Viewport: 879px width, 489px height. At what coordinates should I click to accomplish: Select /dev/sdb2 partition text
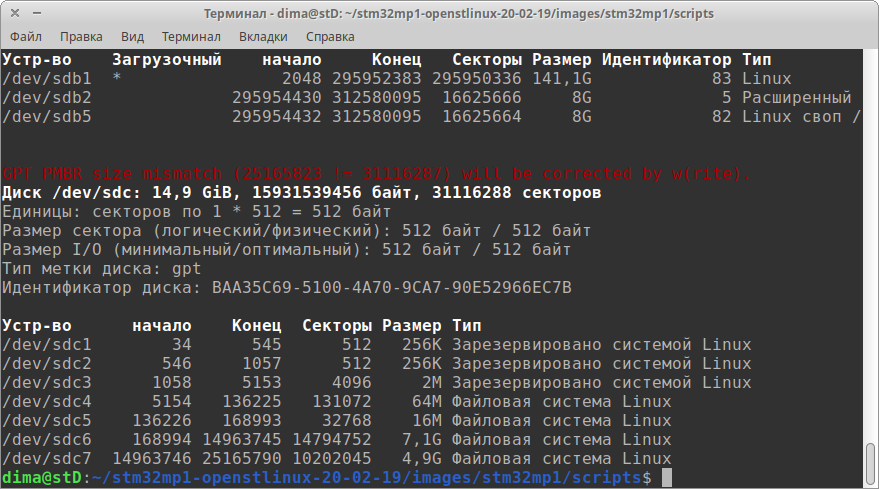click(x=47, y=98)
